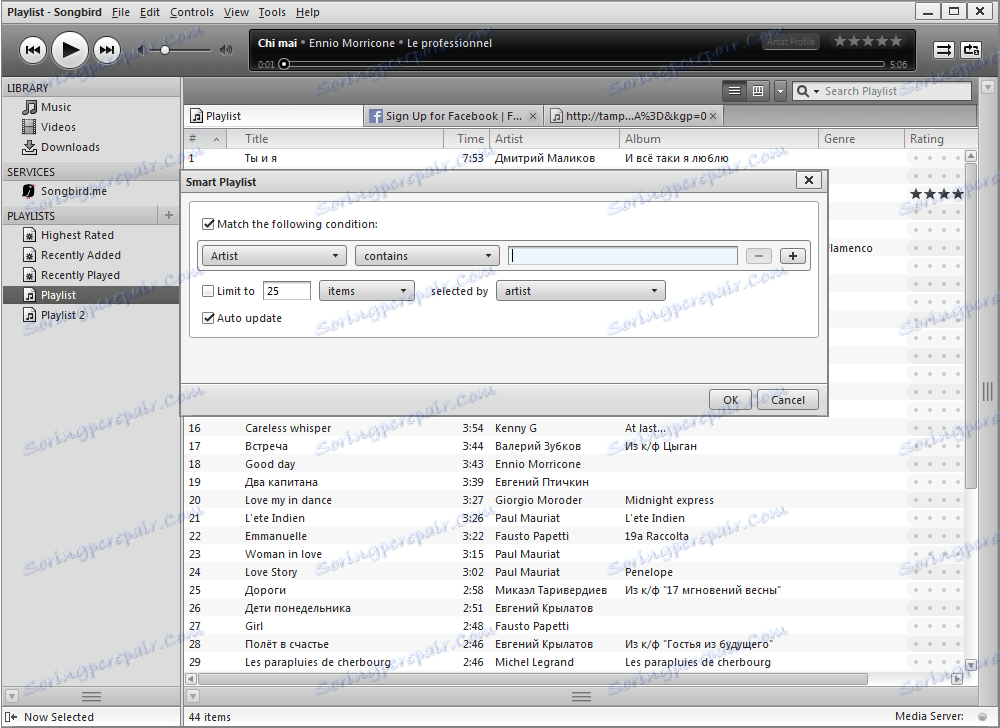
Task: Open the items unit dropdown
Action: point(367,291)
